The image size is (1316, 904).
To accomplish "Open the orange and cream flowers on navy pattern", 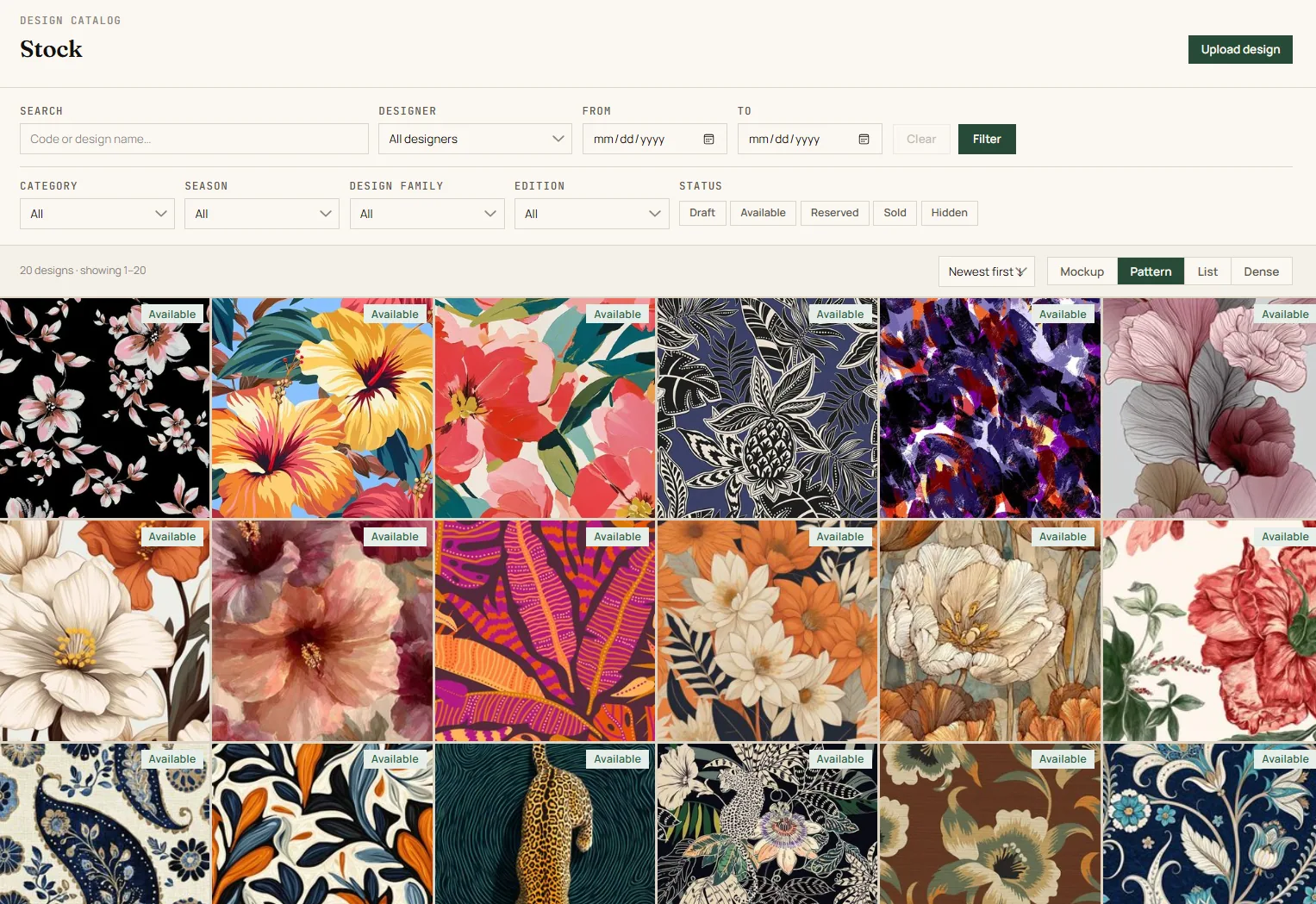I will coord(767,631).
